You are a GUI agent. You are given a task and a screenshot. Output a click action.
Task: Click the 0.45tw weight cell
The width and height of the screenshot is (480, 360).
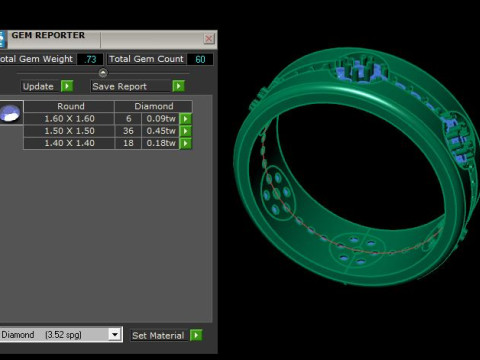pos(161,131)
